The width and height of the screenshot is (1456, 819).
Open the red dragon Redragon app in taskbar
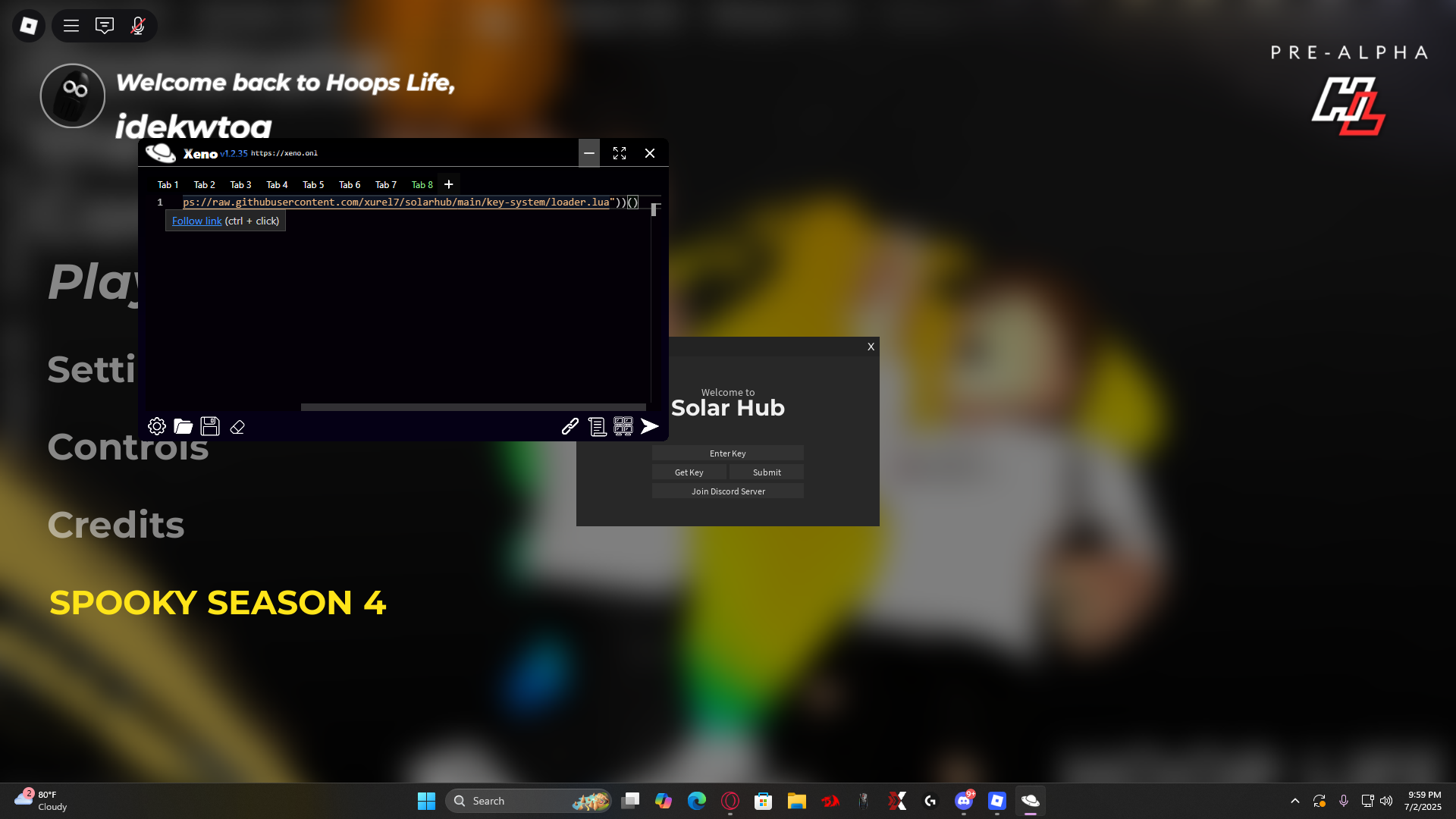pyautogui.click(x=830, y=801)
